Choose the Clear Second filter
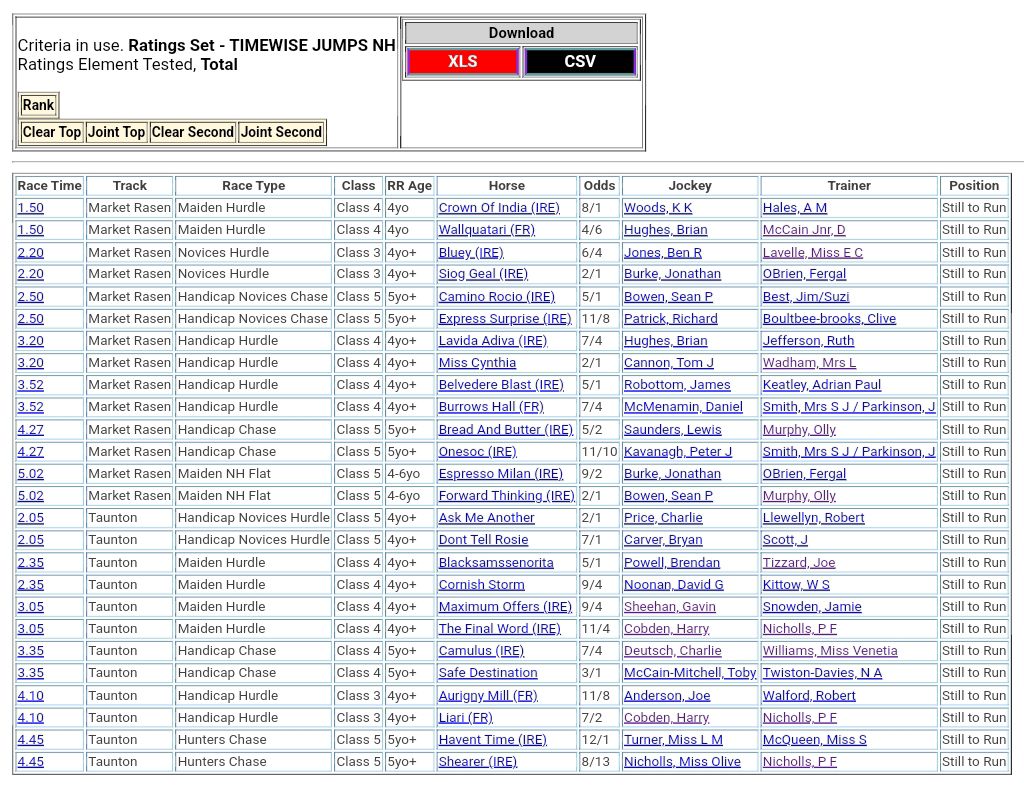Screen dimensions: 1024x788 192,132
